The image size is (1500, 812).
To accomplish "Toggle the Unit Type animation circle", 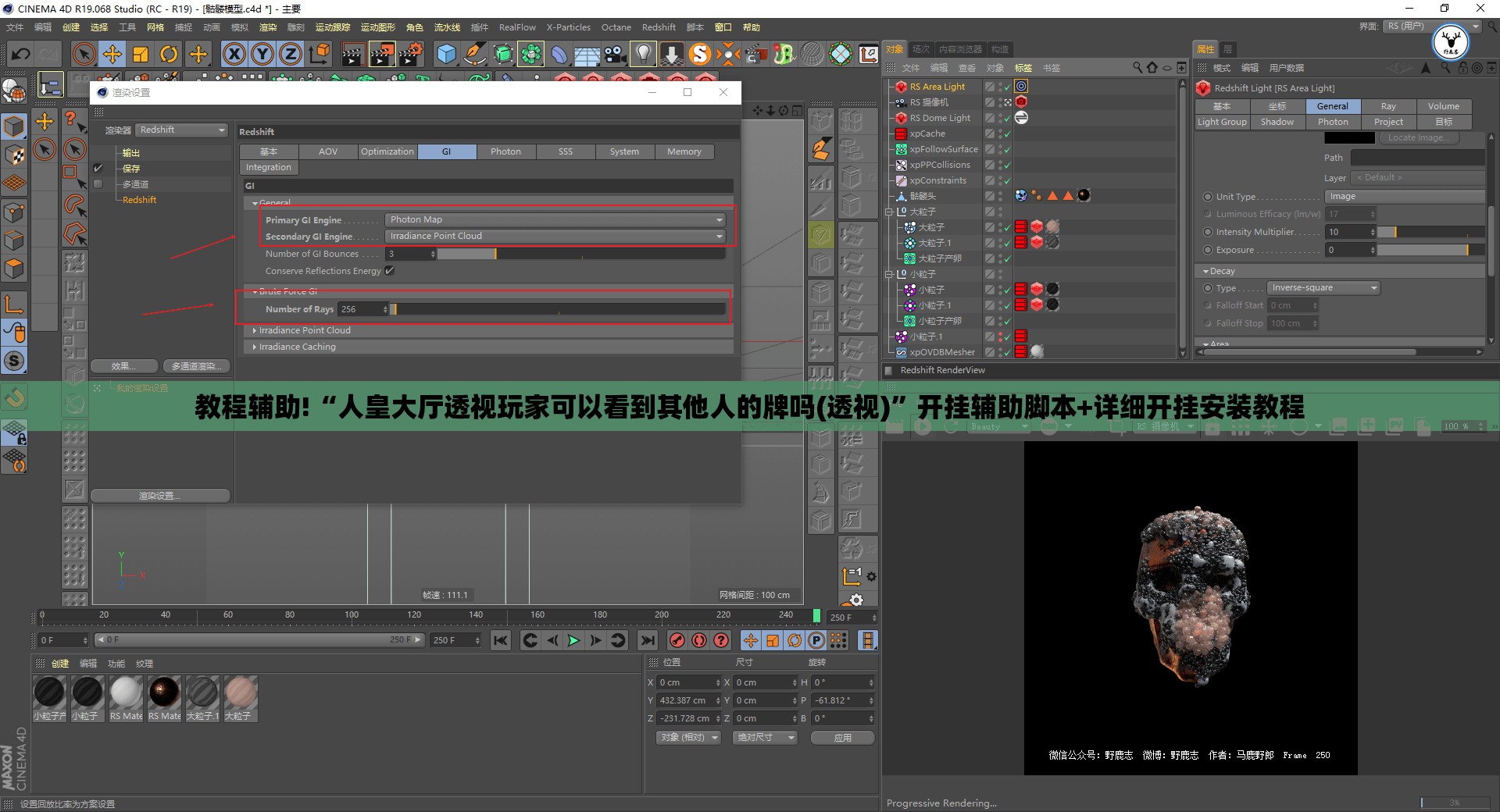I will (x=1208, y=197).
